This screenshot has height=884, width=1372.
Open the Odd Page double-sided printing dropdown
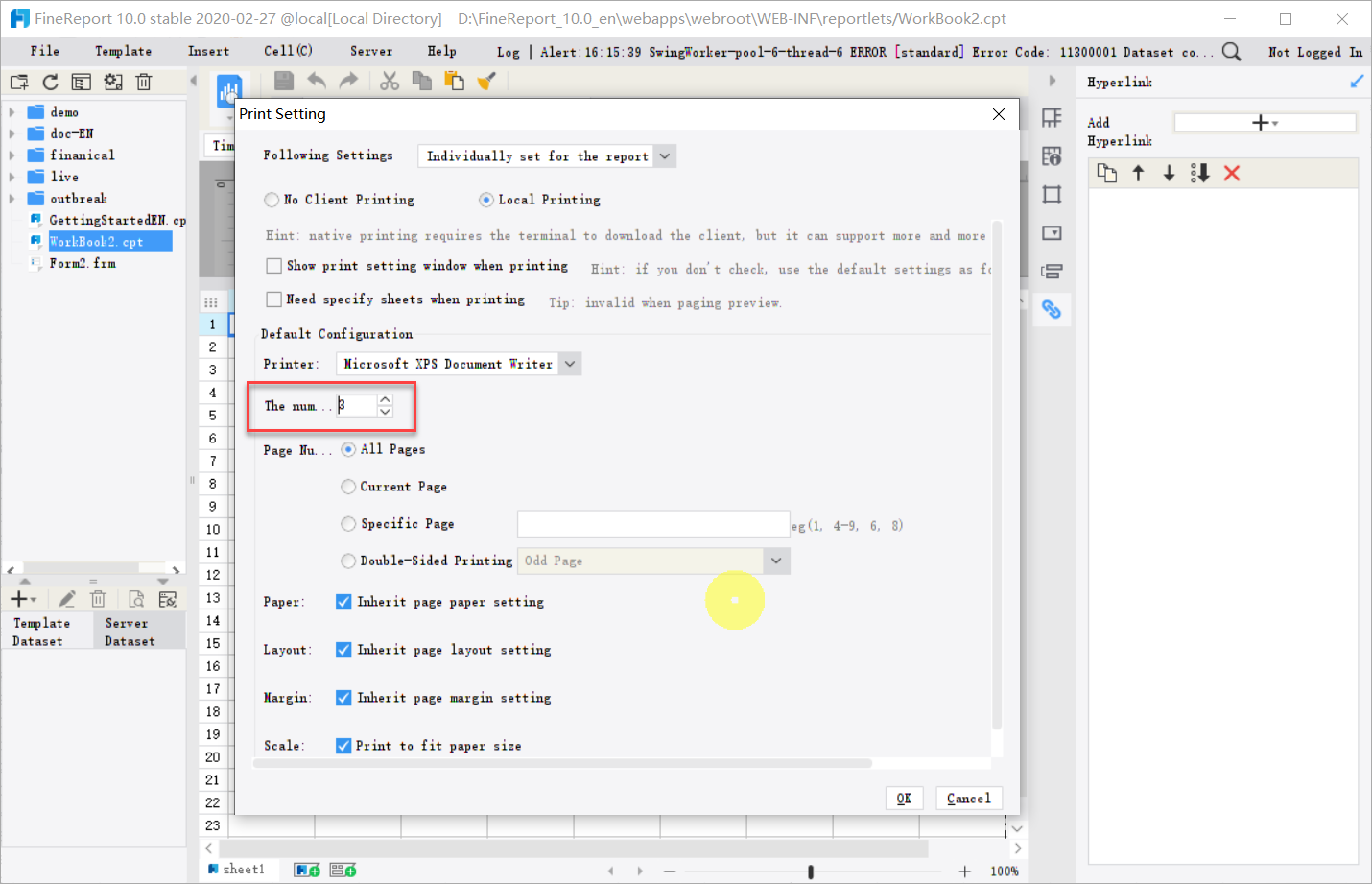tap(775, 561)
